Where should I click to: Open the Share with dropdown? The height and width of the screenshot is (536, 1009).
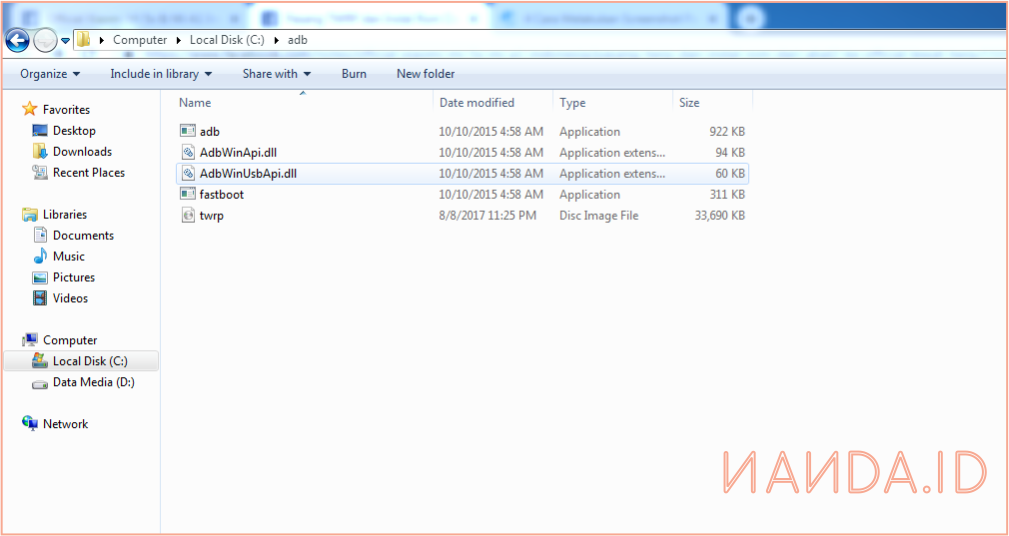(x=276, y=74)
